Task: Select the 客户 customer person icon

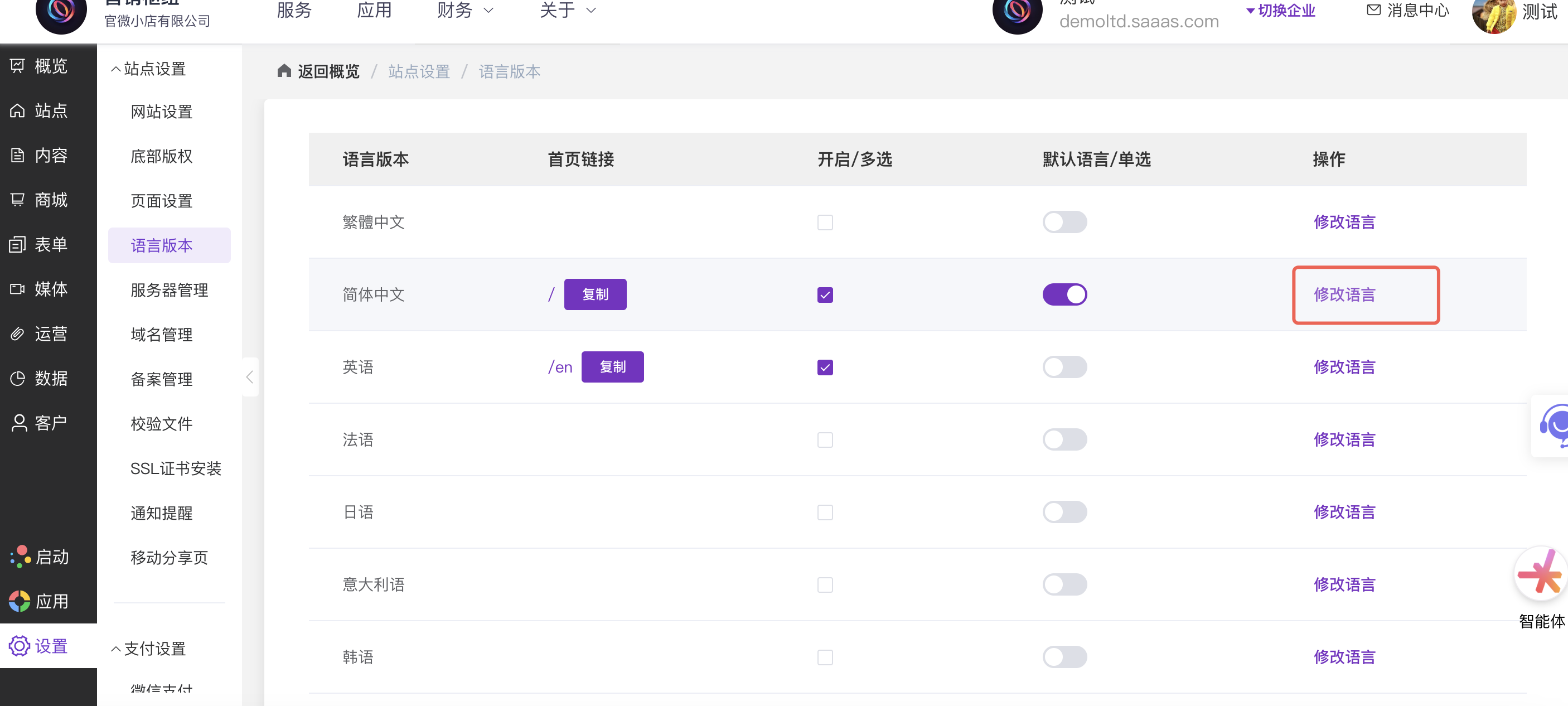Action: (x=19, y=423)
